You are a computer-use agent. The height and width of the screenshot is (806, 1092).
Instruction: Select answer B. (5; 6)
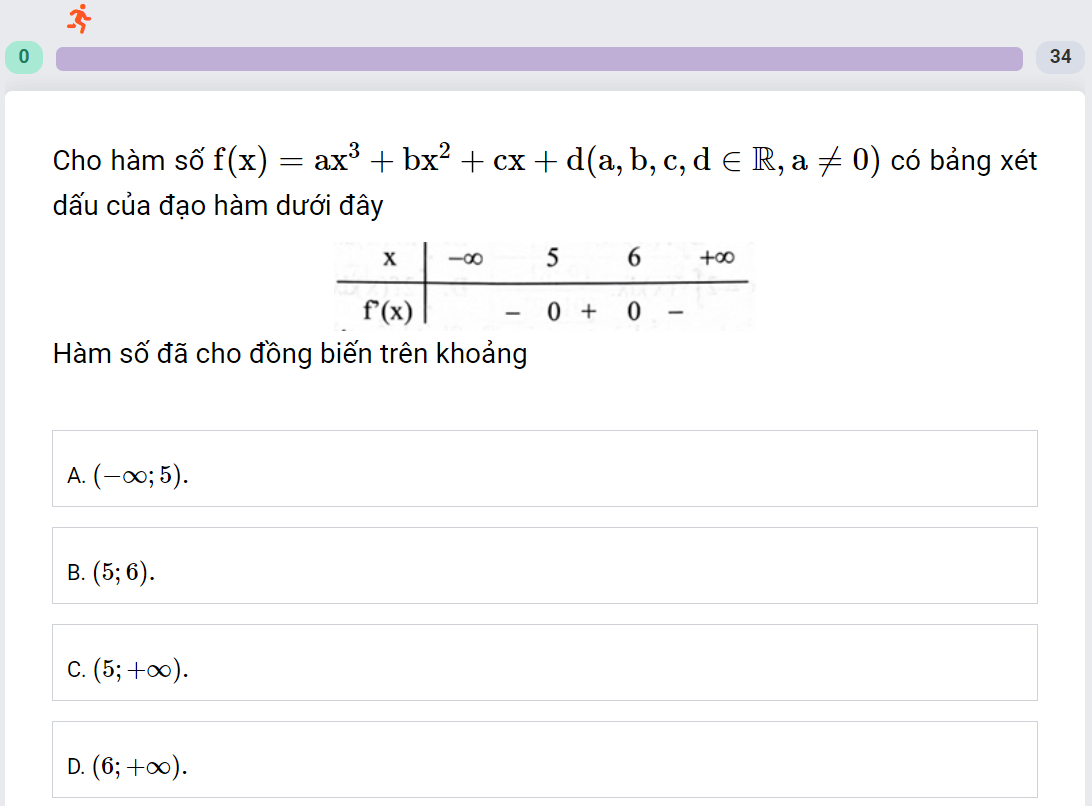545,566
